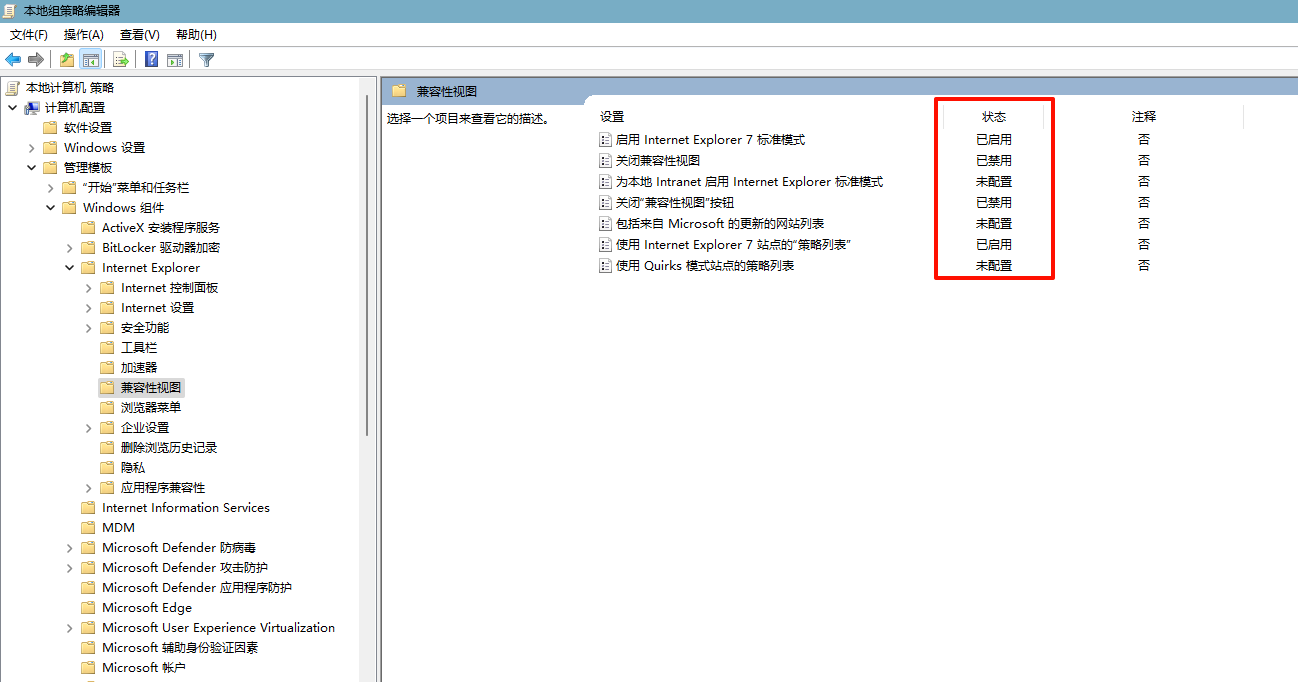Expand the Internet 设置 node

pos(88,307)
